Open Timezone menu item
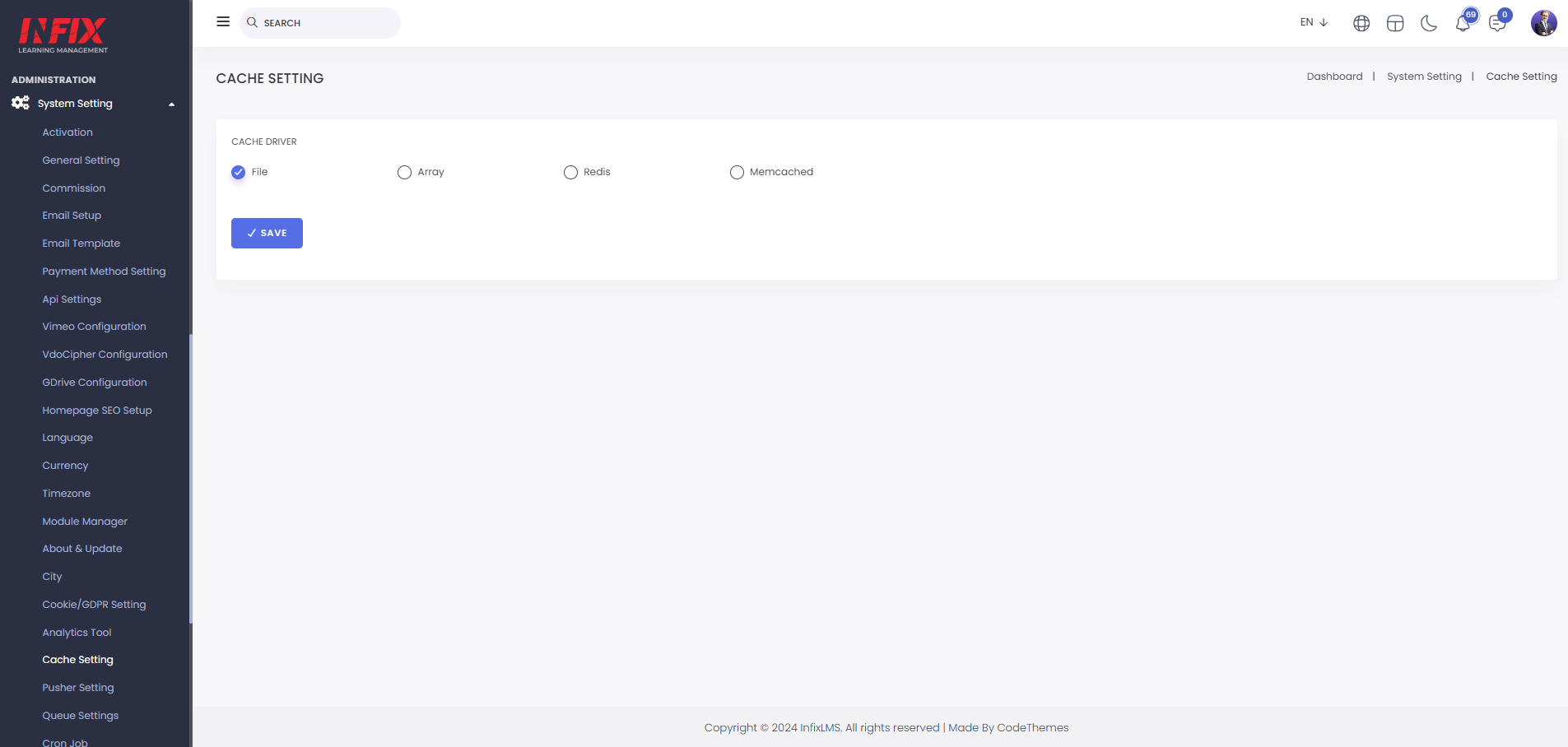The width and height of the screenshot is (1568, 747). 67,494
